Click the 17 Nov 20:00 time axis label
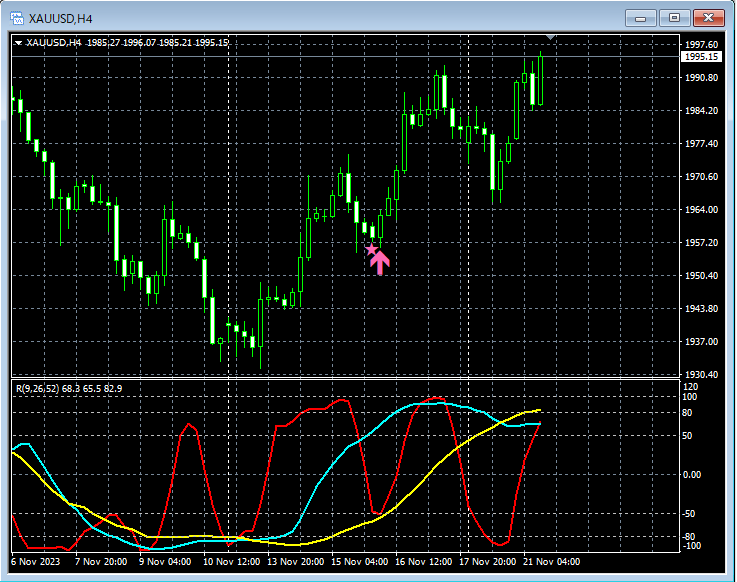Screen dimensions: 737x582 pos(487,562)
